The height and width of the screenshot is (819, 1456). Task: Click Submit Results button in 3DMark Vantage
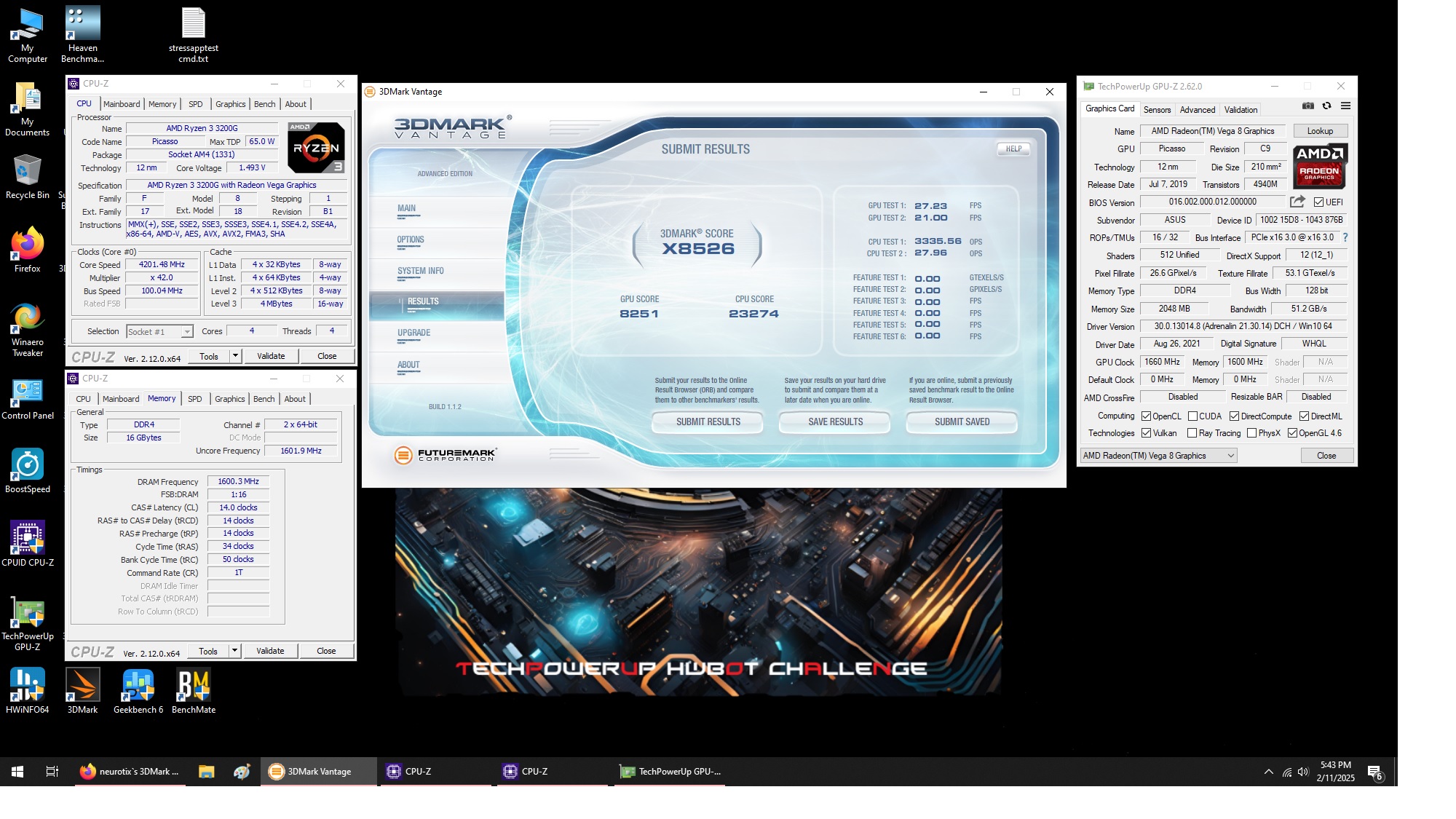coord(708,422)
